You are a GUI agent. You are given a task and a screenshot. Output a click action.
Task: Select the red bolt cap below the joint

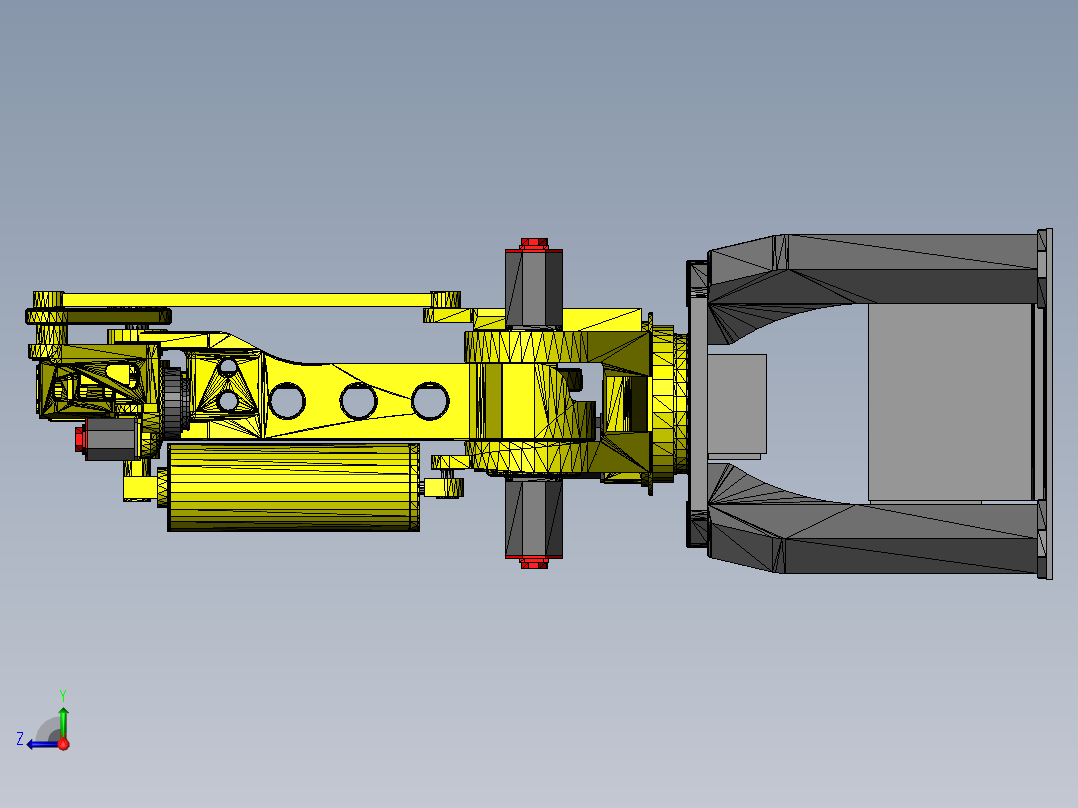(534, 563)
